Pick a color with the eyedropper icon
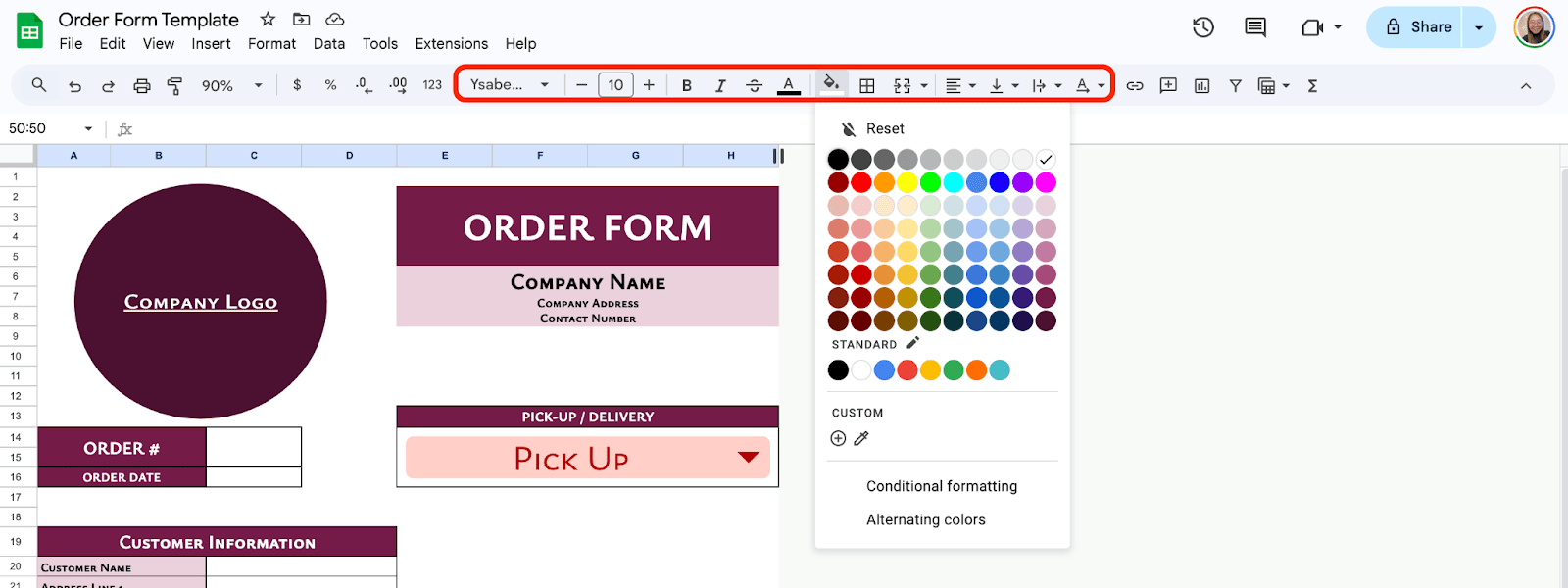The width and height of the screenshot is (1568, 588). (x=861, y=438)
